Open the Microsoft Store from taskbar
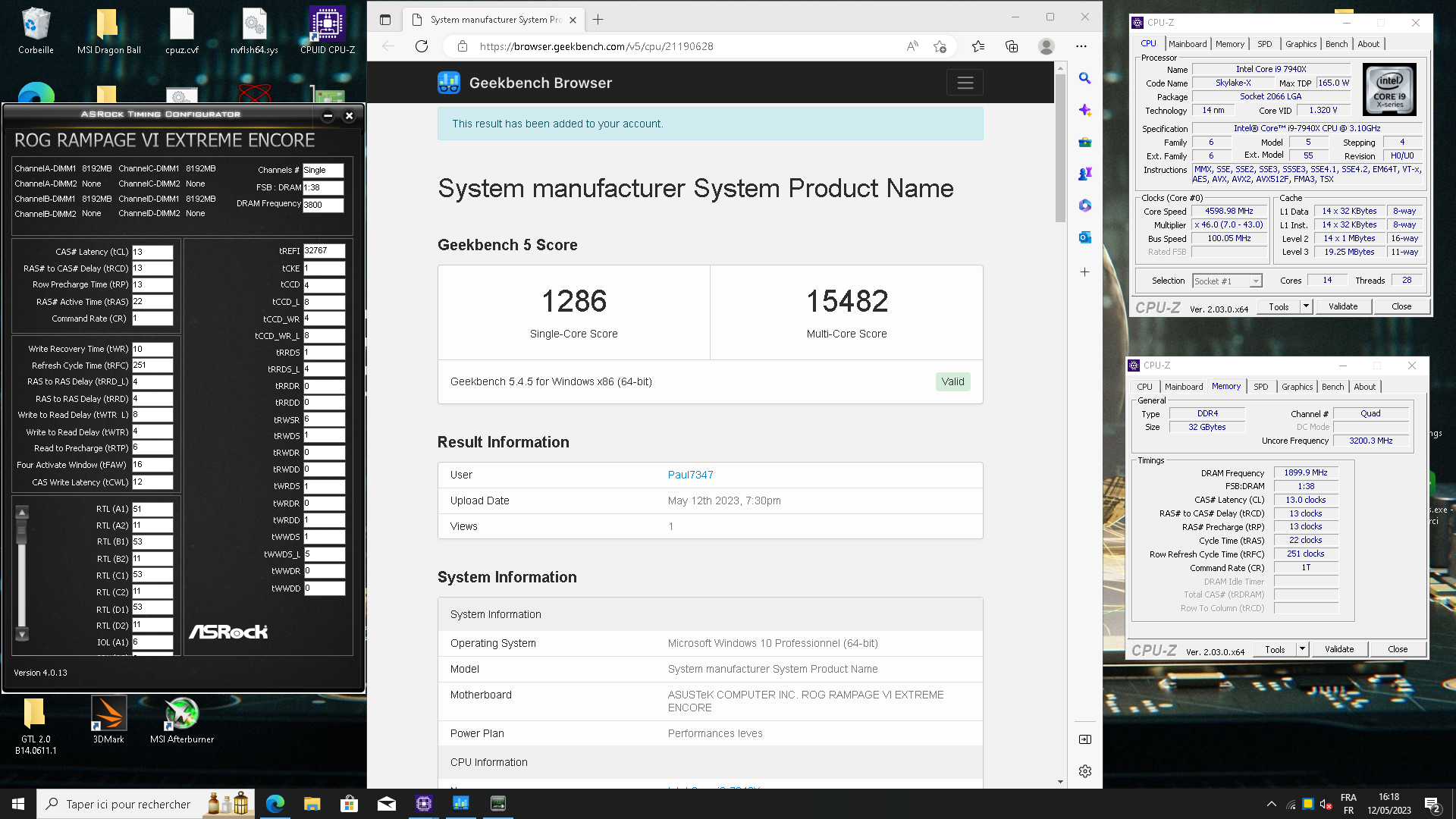Image resolution: width=1456 pixels, height=819 pixels. (350, 804)
